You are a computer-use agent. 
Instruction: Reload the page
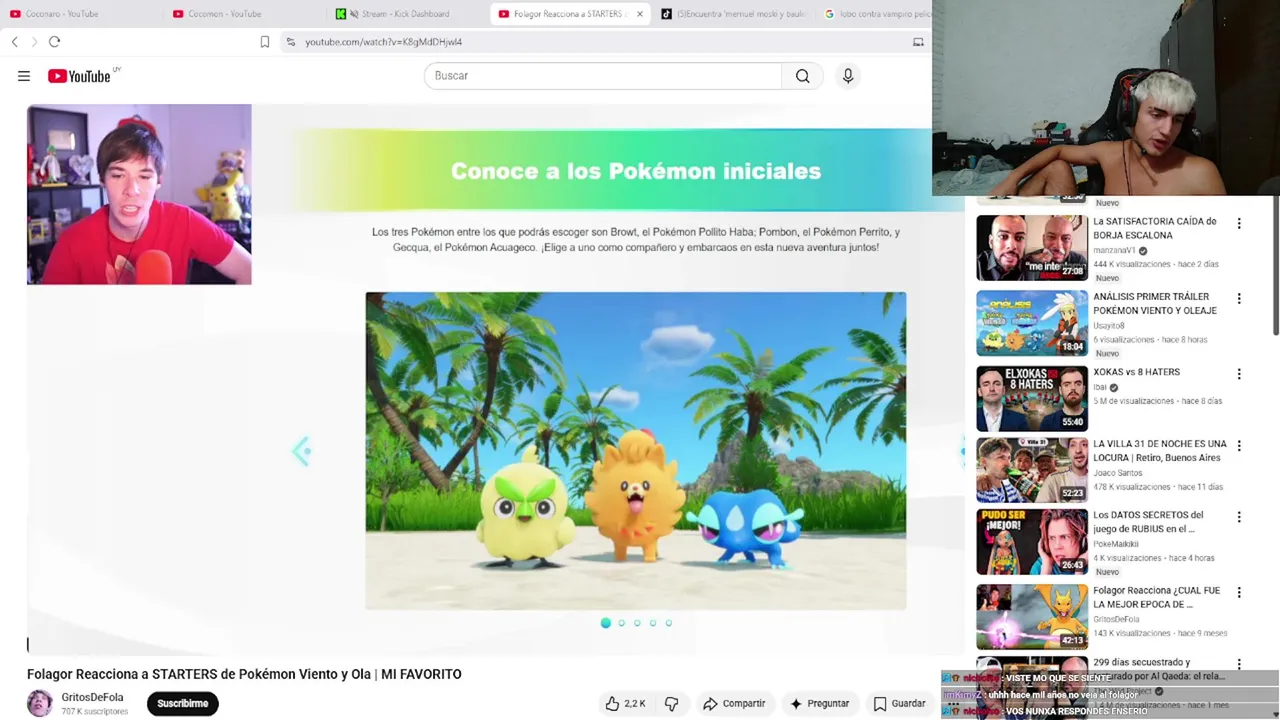[x=55, y=42]
